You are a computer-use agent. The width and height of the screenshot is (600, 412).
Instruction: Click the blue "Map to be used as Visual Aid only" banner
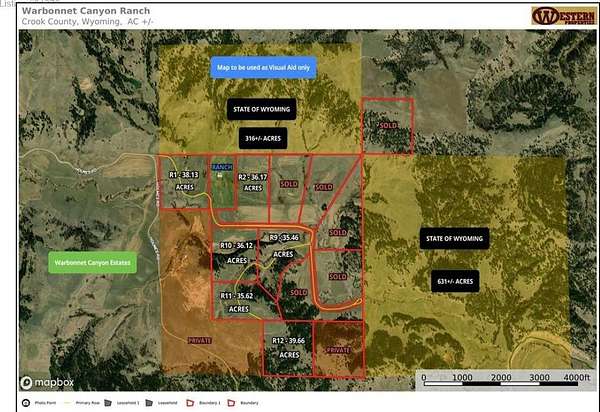(x=260, y=68)
